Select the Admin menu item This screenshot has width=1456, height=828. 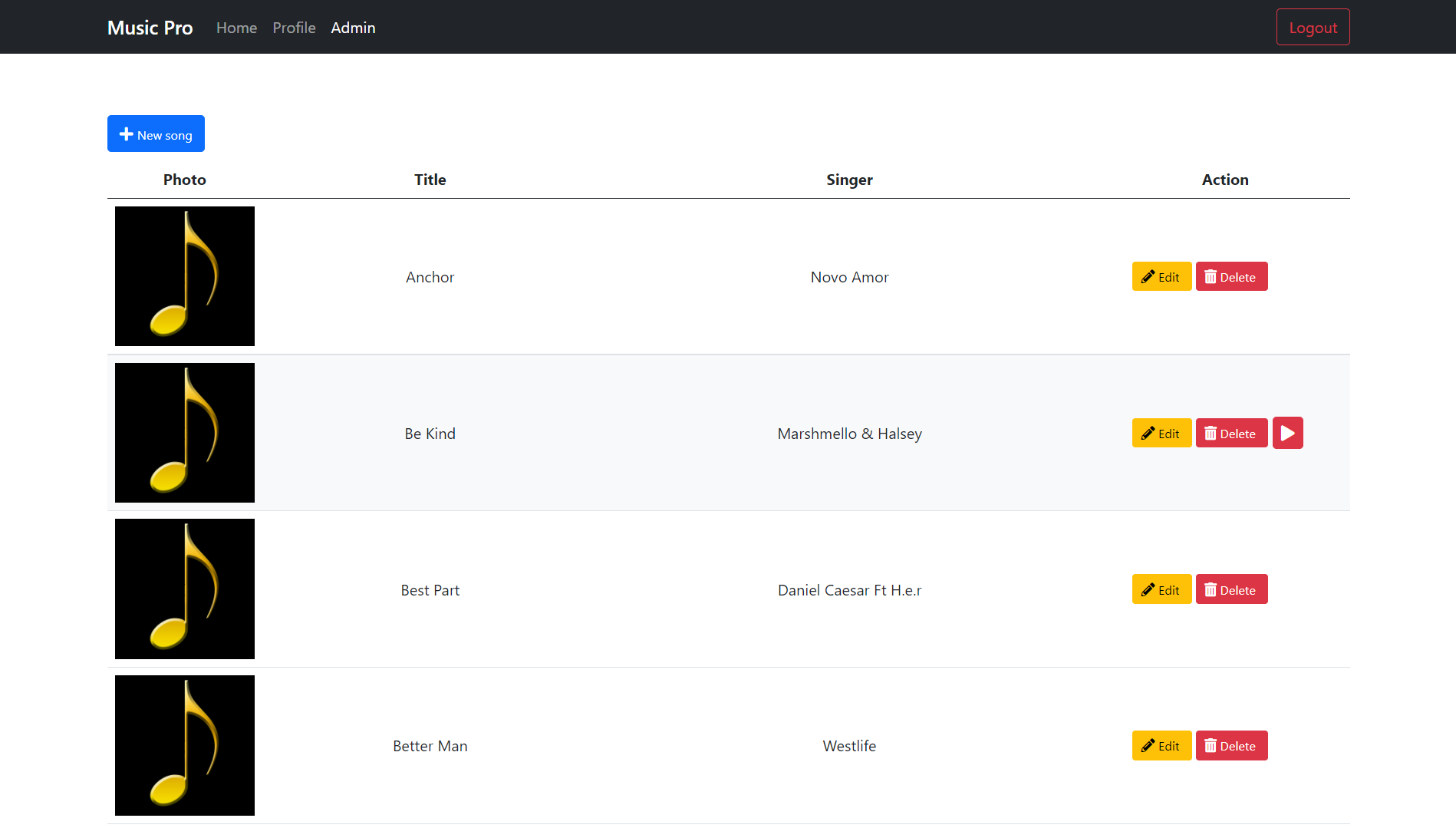tap(353, 28)
